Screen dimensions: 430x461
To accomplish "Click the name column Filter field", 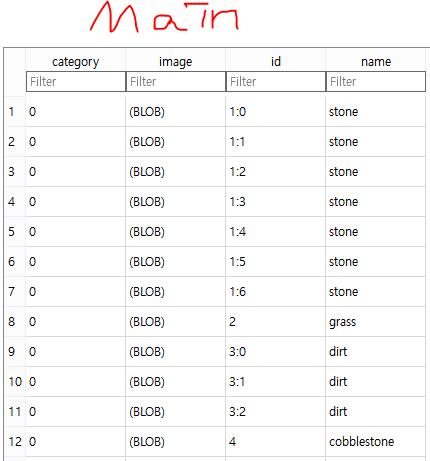I will point(376,81).
